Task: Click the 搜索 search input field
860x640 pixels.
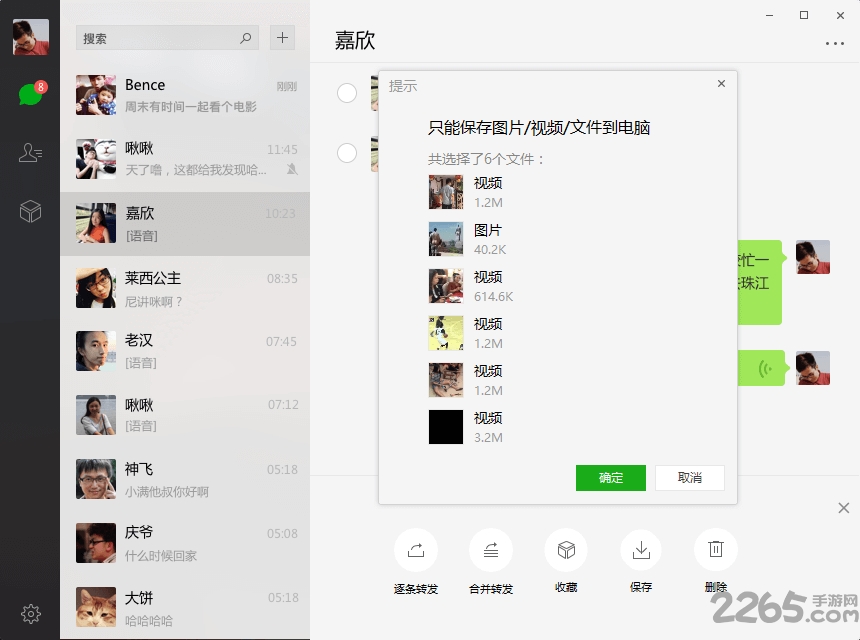Action: [160, 37]
